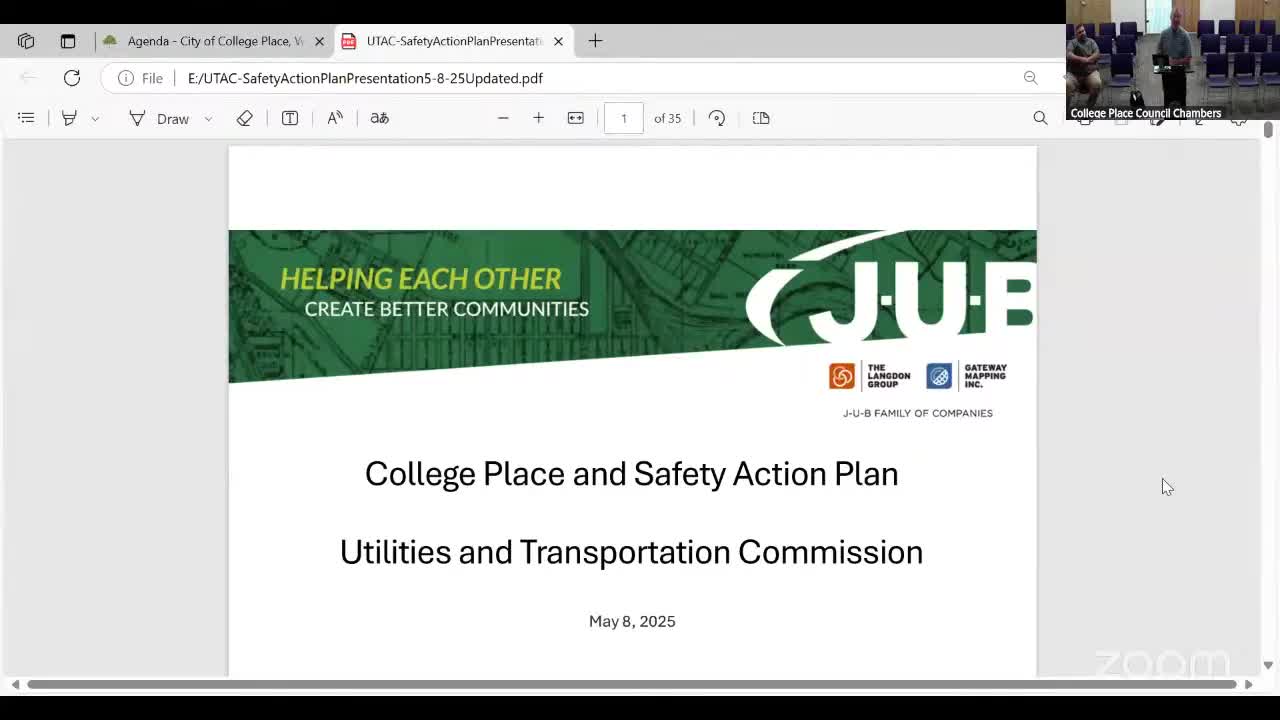The height and width of the screenshot is (720, 1280).
Task: Click the Council Chambers video thumbnail
Action: coord(1172,60)
